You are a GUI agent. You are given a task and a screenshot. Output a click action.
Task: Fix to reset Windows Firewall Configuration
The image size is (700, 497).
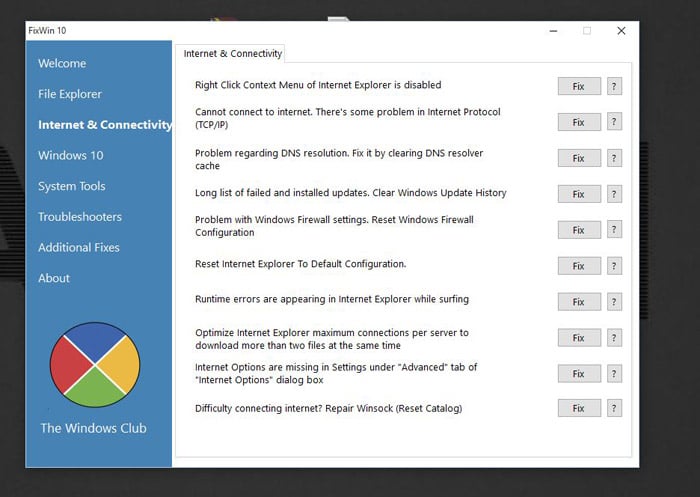(579, 230)
